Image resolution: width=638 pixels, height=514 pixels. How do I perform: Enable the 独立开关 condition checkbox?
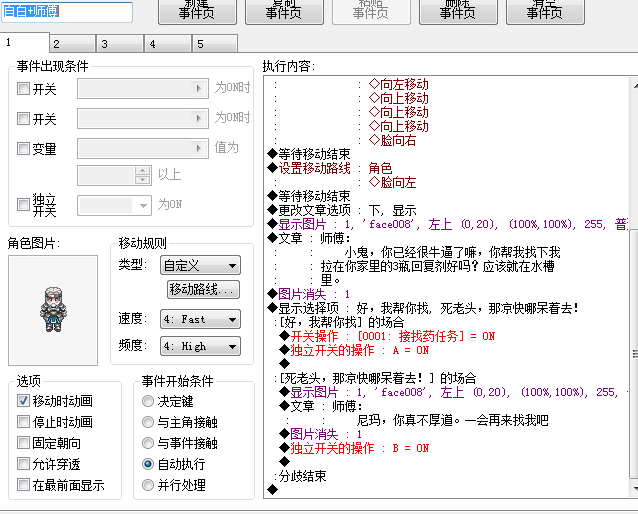coord(23,204)
